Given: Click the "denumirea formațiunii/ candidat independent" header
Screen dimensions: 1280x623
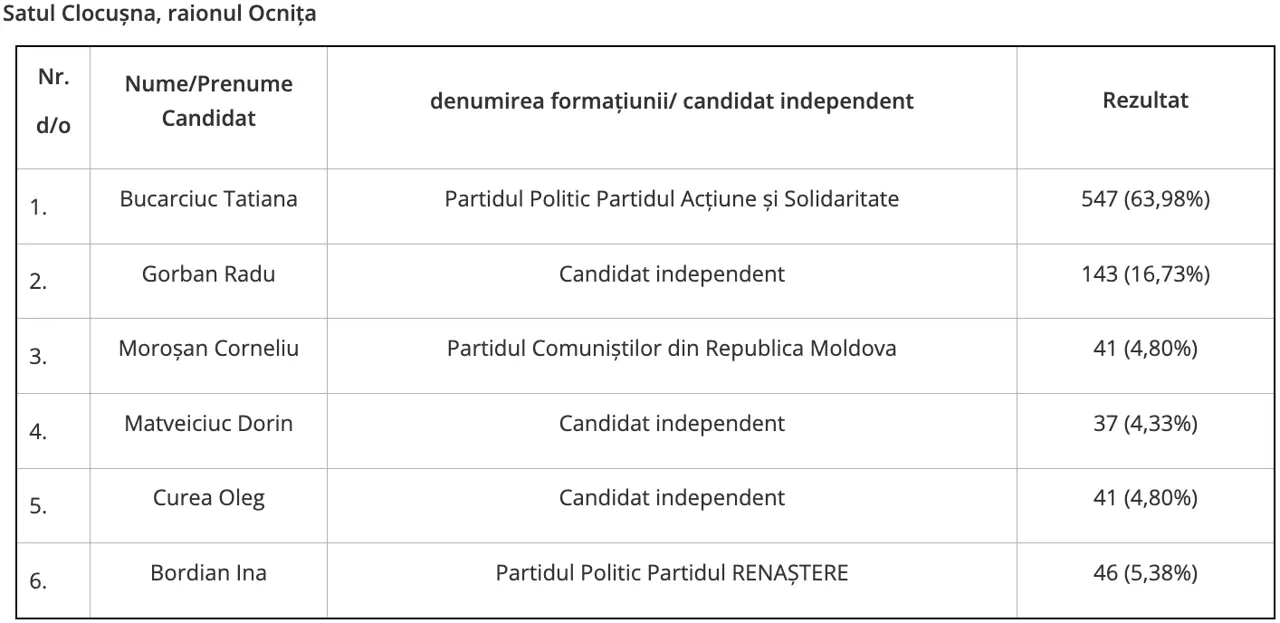Looking at the screenshot, I should point(671,101).
